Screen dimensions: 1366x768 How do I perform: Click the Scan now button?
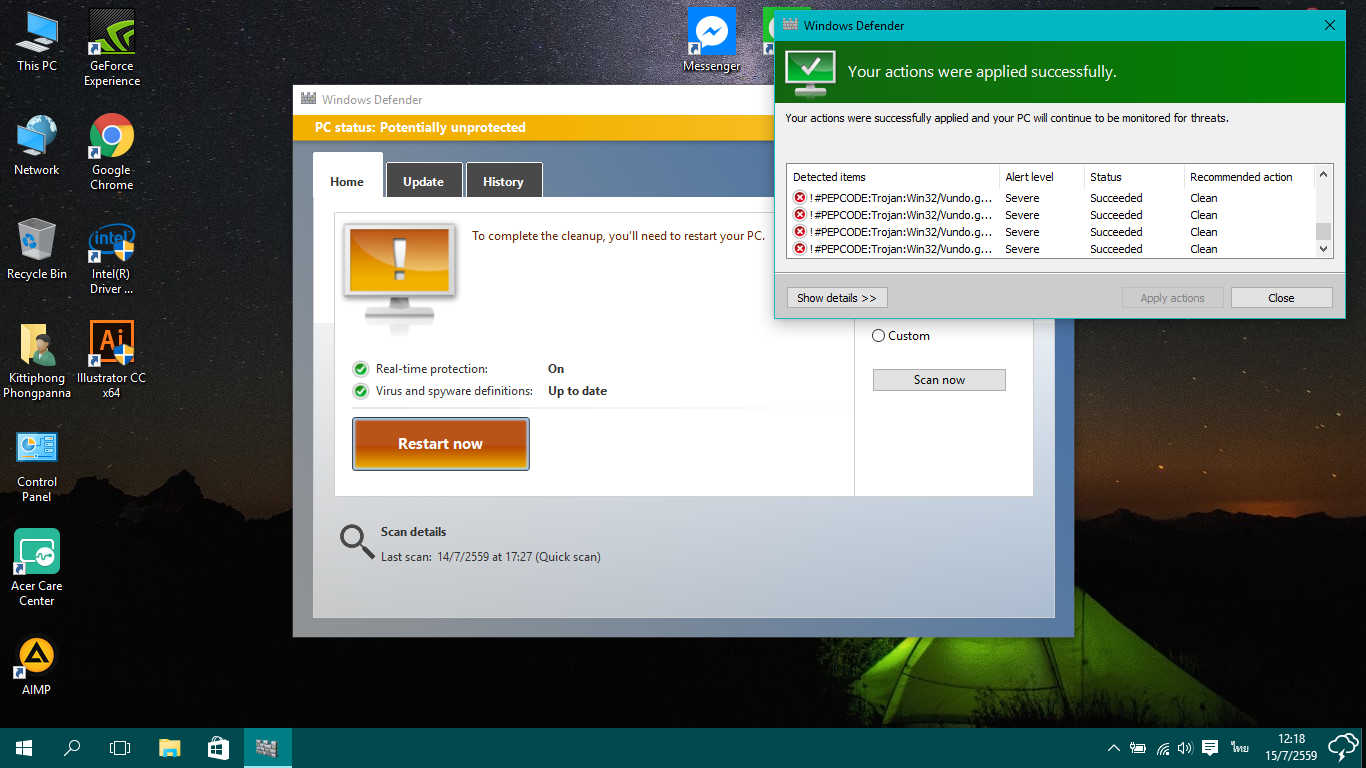[x=939, y=380]
